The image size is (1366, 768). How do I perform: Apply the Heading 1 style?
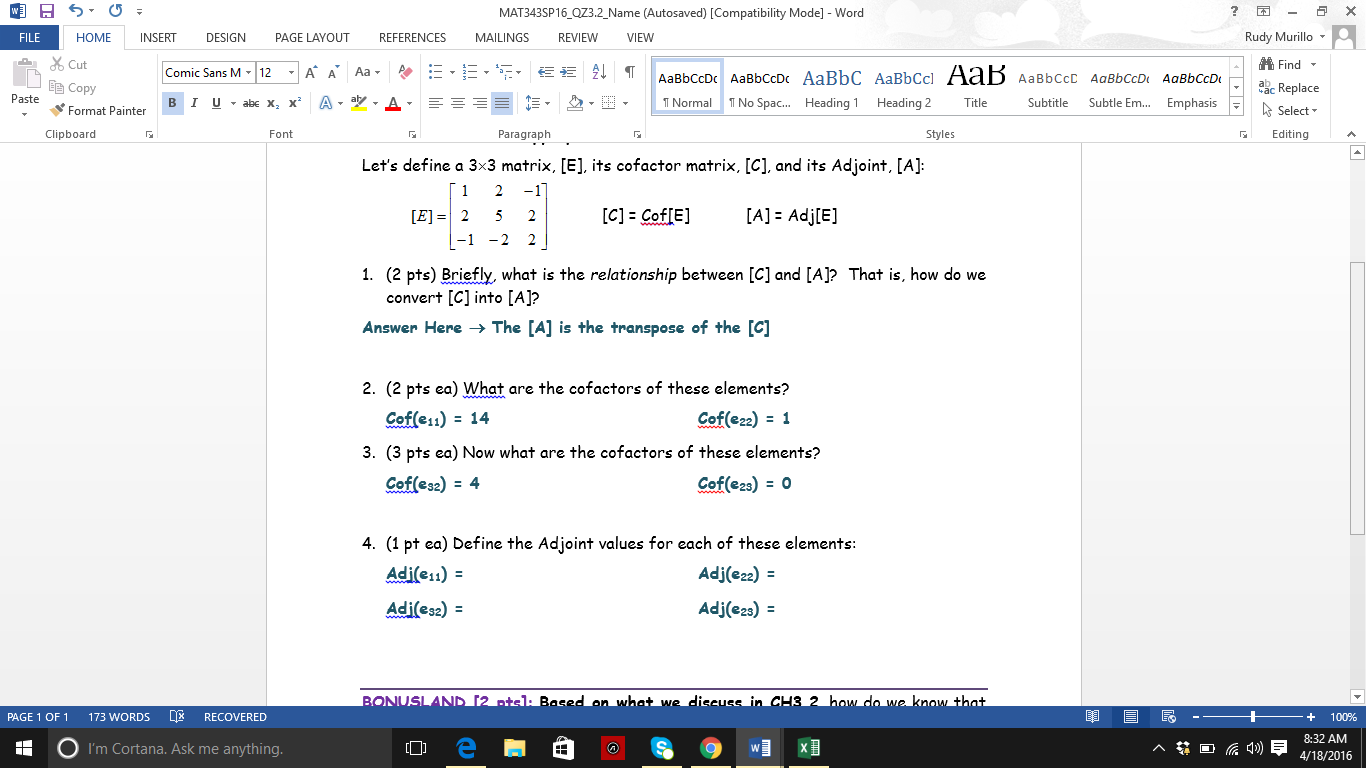832,87
